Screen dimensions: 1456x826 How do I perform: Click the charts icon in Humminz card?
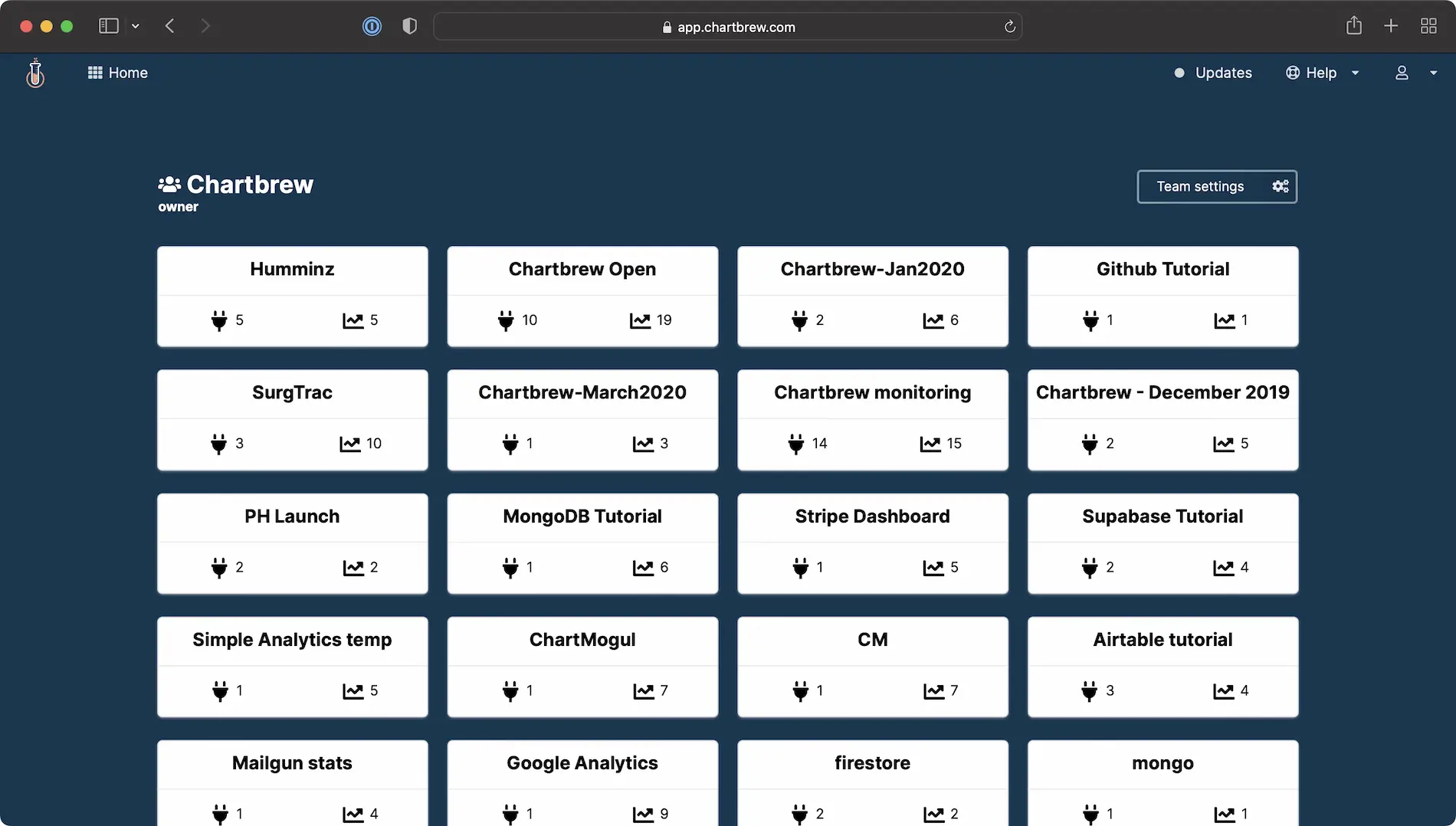353,320
